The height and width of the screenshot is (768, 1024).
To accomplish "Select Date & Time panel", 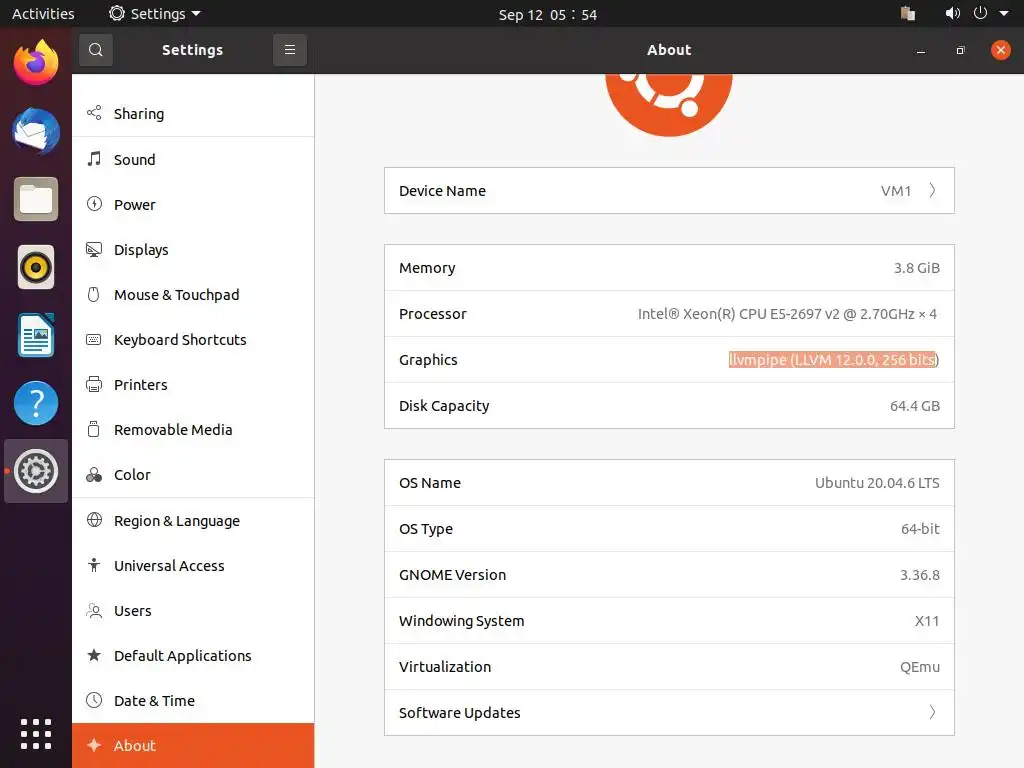I will click(193, 701).
